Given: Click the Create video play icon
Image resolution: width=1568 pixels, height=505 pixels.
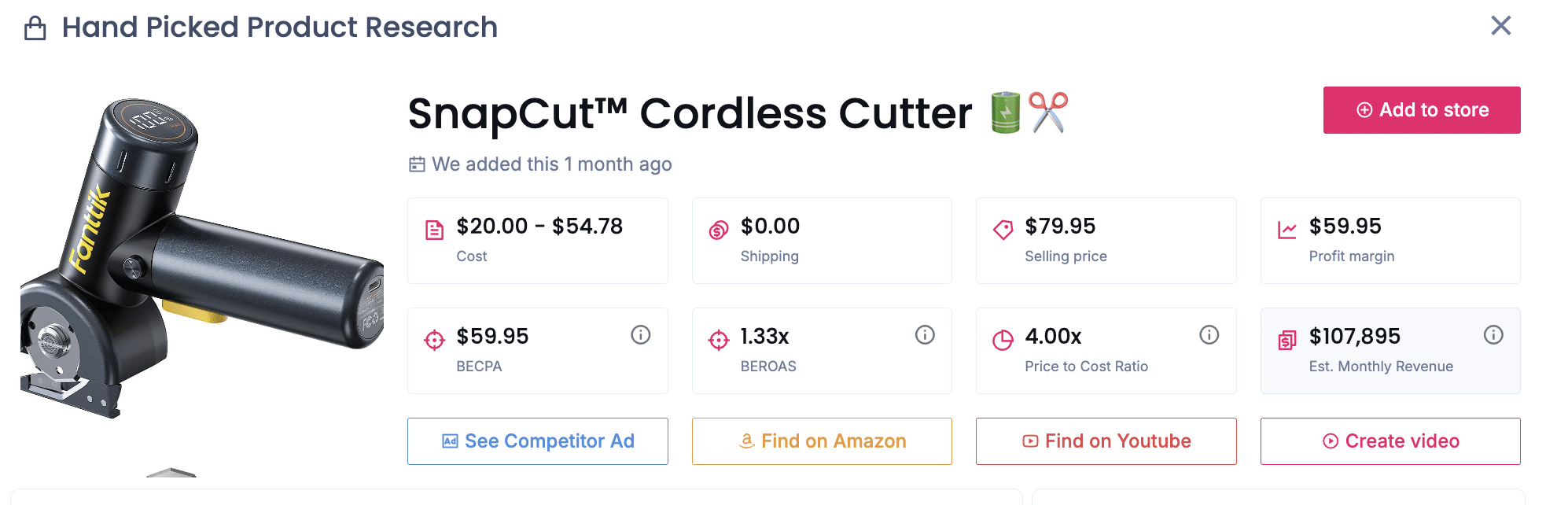Looking at the screenshot, I should pyautogui.click(x=1330, y=441).
